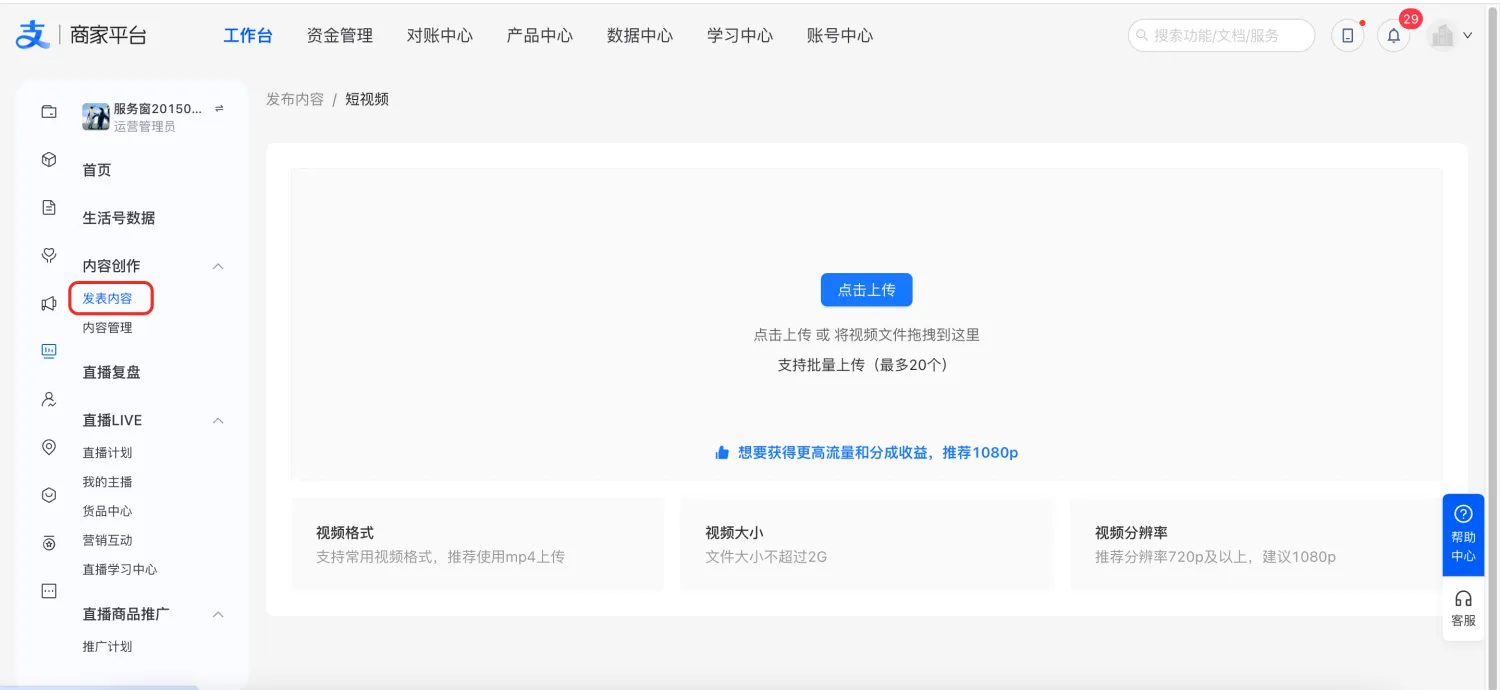Click 商家平台 title text
Viewport: 1500px width, 690px height.
pyautogui.click(x=109, y=35)
